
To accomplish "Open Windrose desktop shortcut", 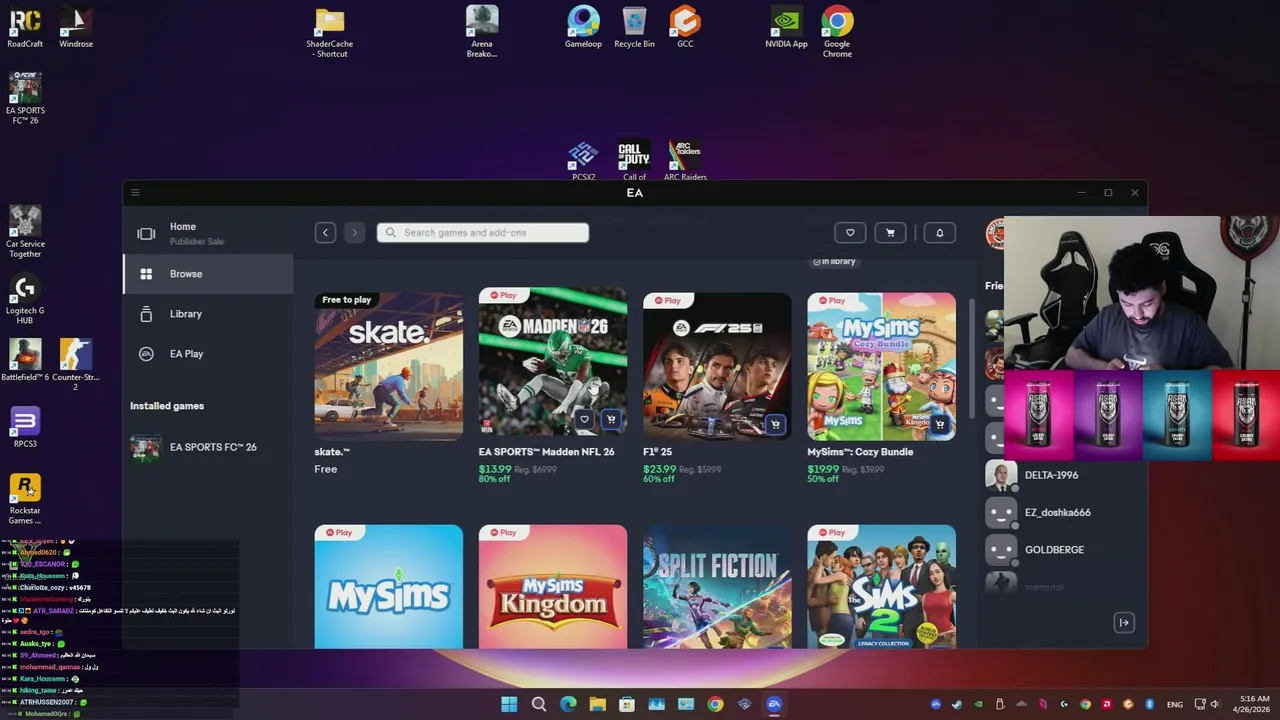I will [x=76, y=28].
